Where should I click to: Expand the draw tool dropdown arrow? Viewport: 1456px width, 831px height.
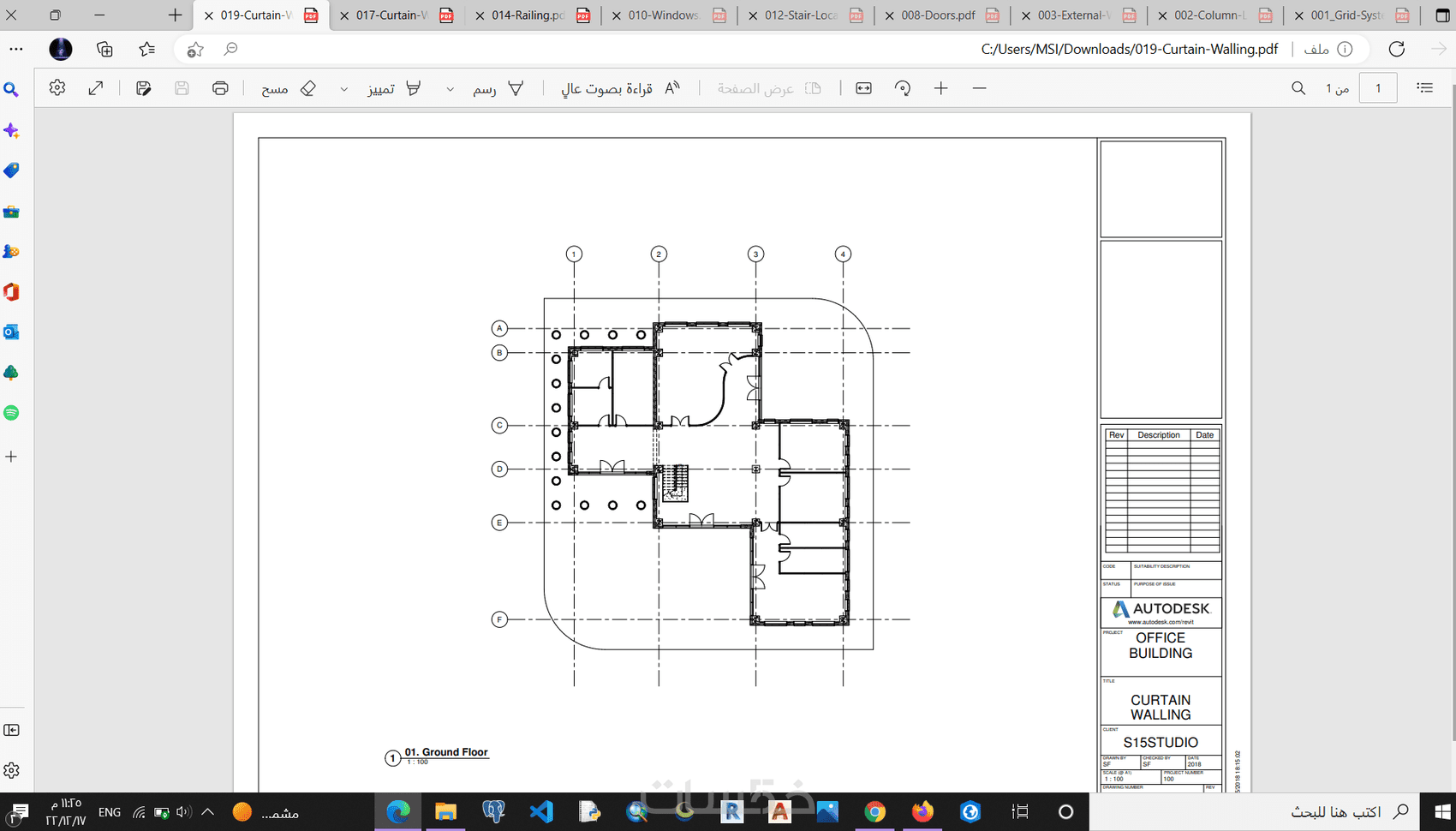450,89
